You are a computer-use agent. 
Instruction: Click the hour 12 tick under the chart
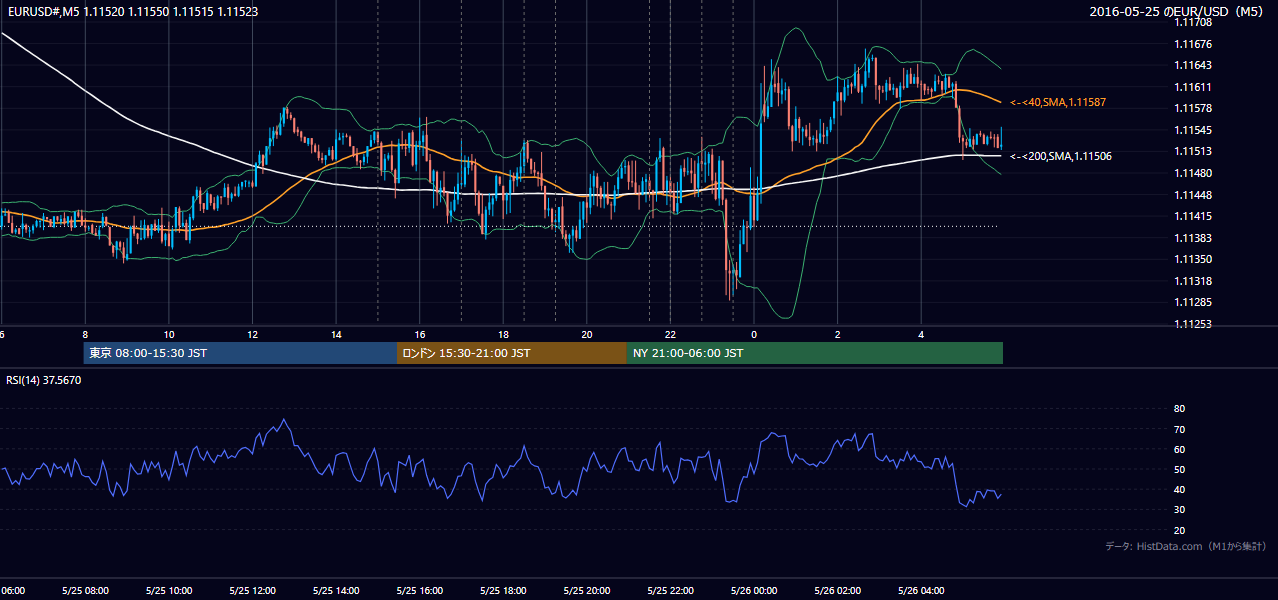point(252,335)
